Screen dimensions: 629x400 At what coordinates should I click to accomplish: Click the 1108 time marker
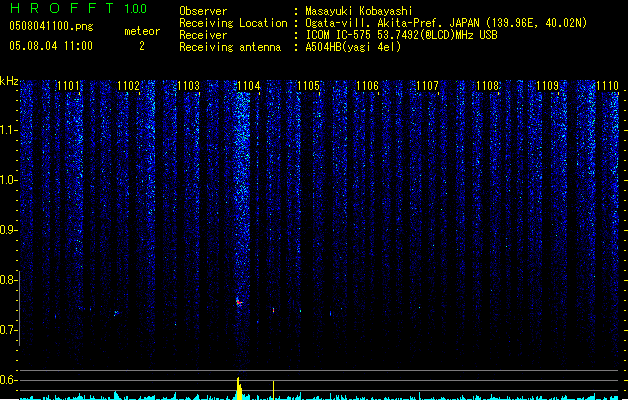click(487, 86)
